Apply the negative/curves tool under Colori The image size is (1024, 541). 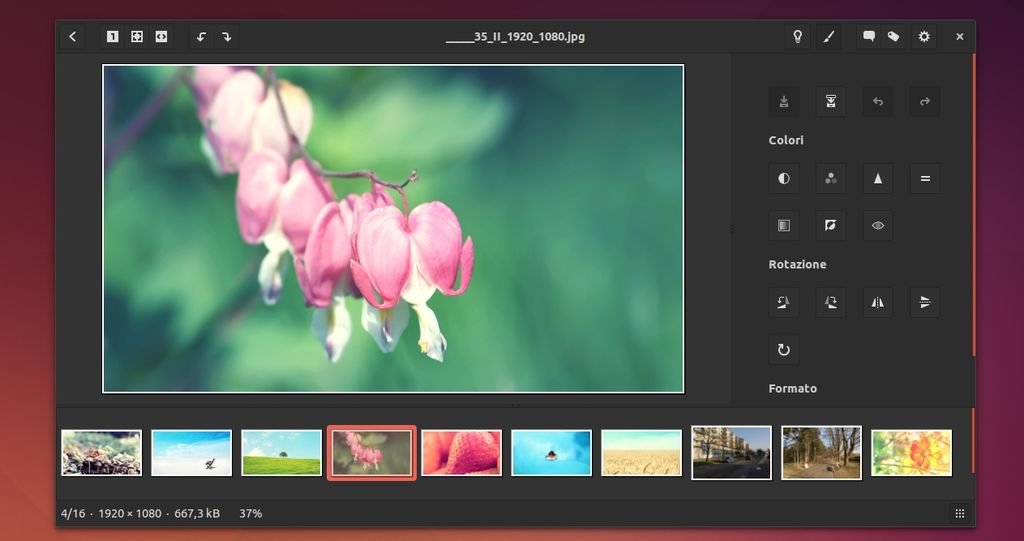coord(831,225)
